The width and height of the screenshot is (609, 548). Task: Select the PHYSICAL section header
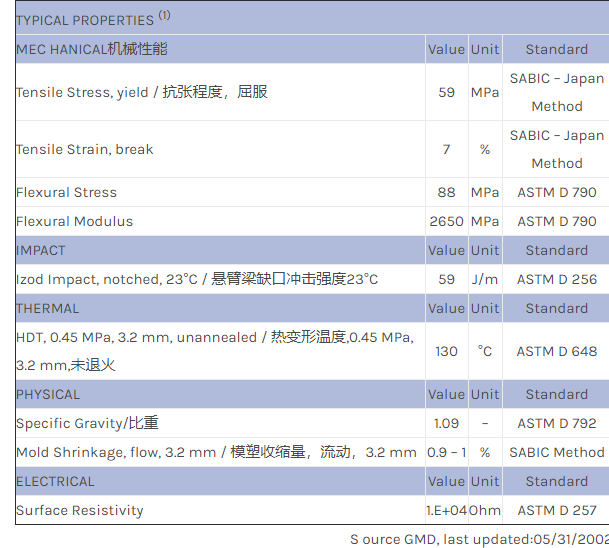[48, 394]
